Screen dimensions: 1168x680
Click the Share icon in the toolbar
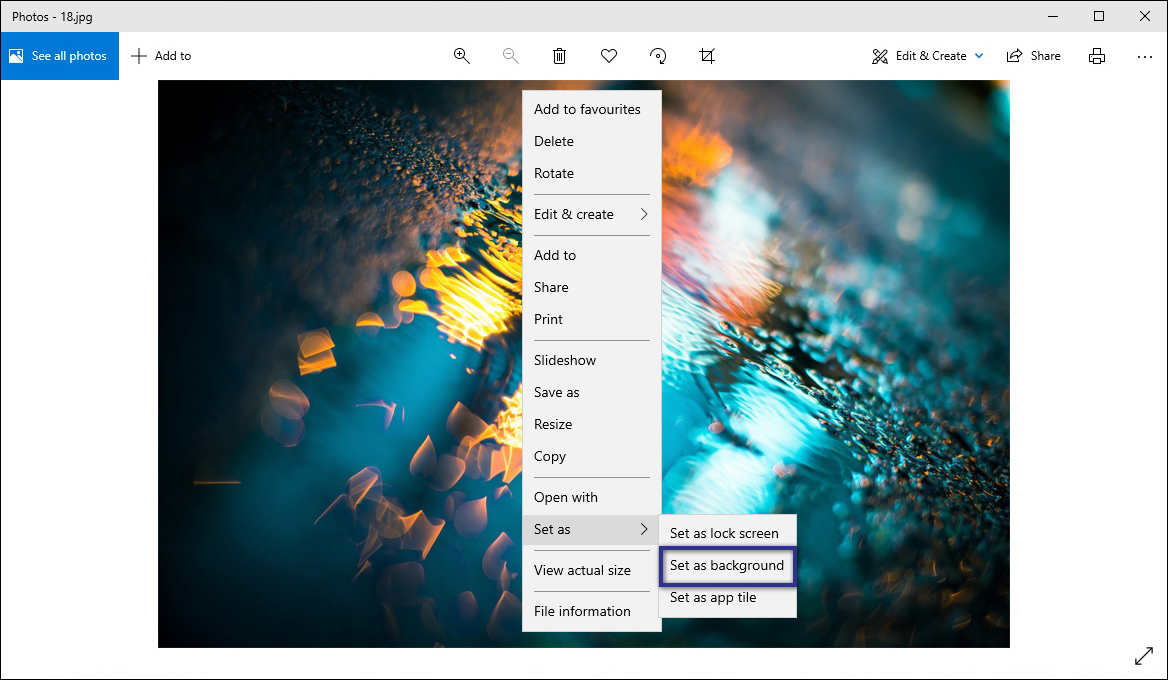(1033, 56)
